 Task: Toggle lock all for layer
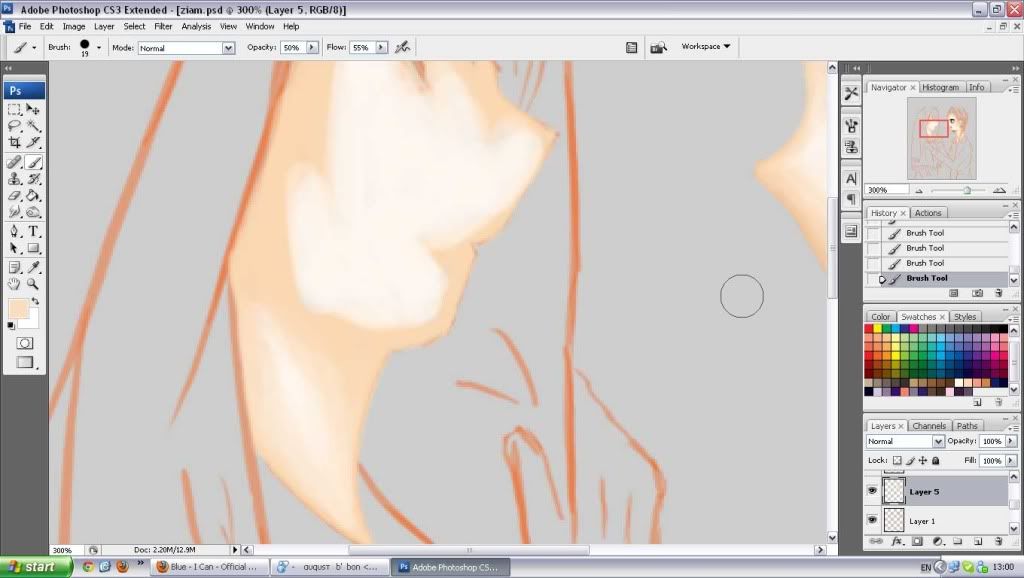click(936, 460)
